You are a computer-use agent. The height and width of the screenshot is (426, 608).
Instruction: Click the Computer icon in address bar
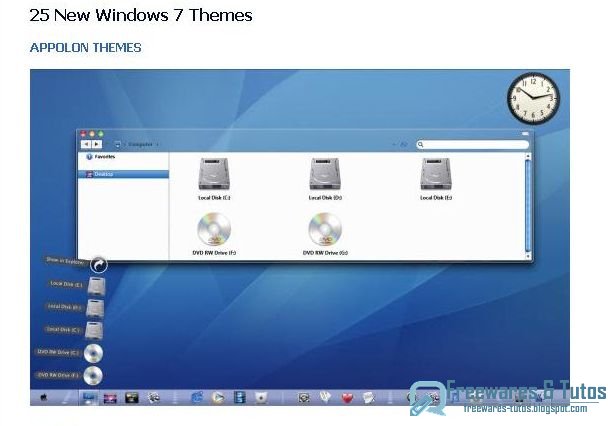(x=117, y=145)
